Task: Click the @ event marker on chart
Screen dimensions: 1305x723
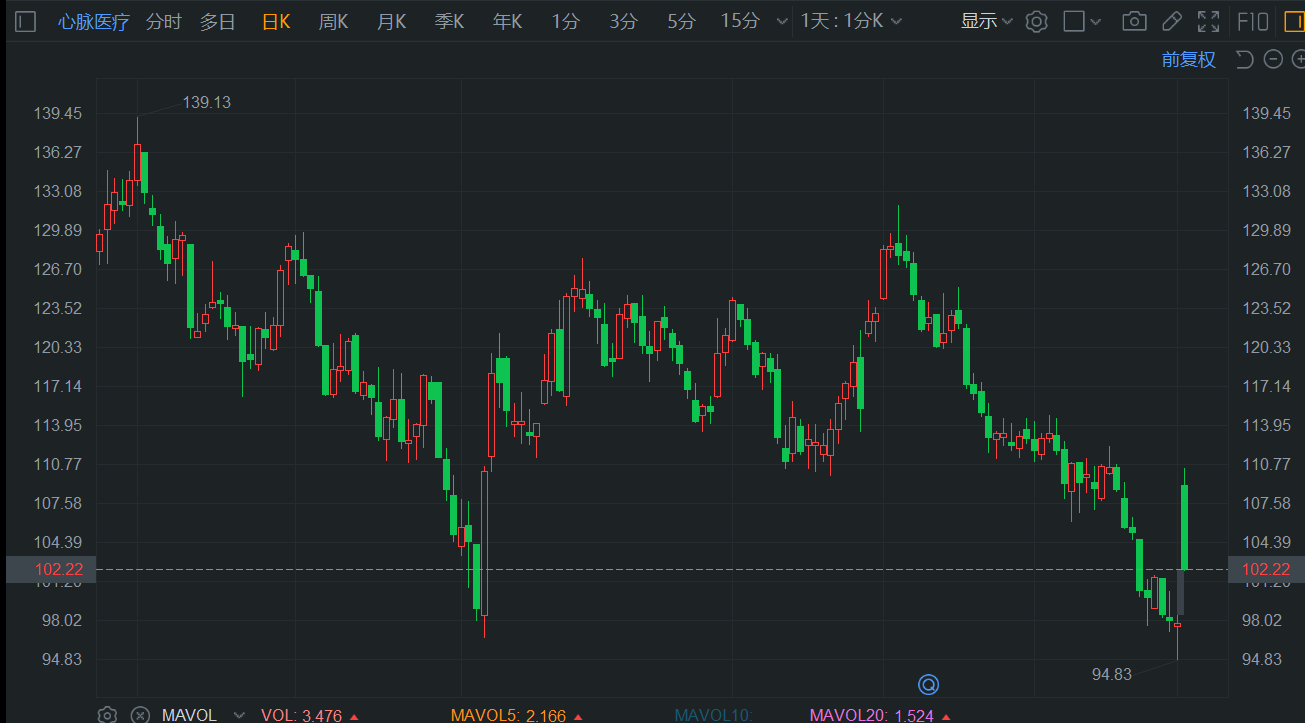Action: 928,684
